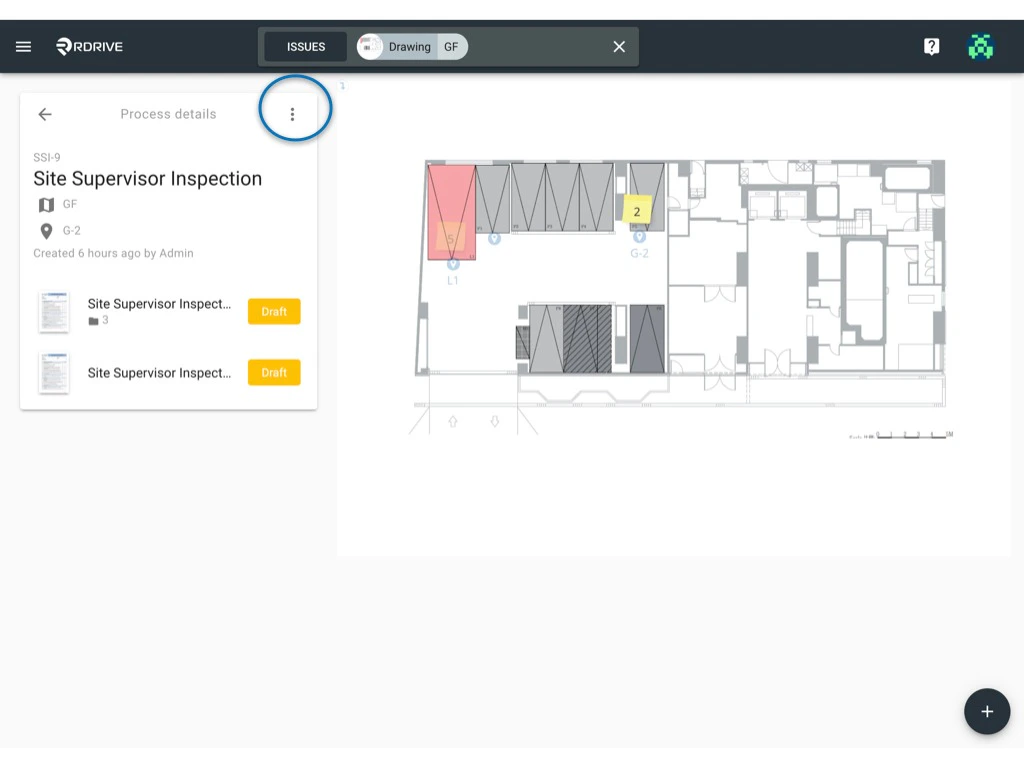Select the red highlighted area on the floor plan

coord(451,212)
